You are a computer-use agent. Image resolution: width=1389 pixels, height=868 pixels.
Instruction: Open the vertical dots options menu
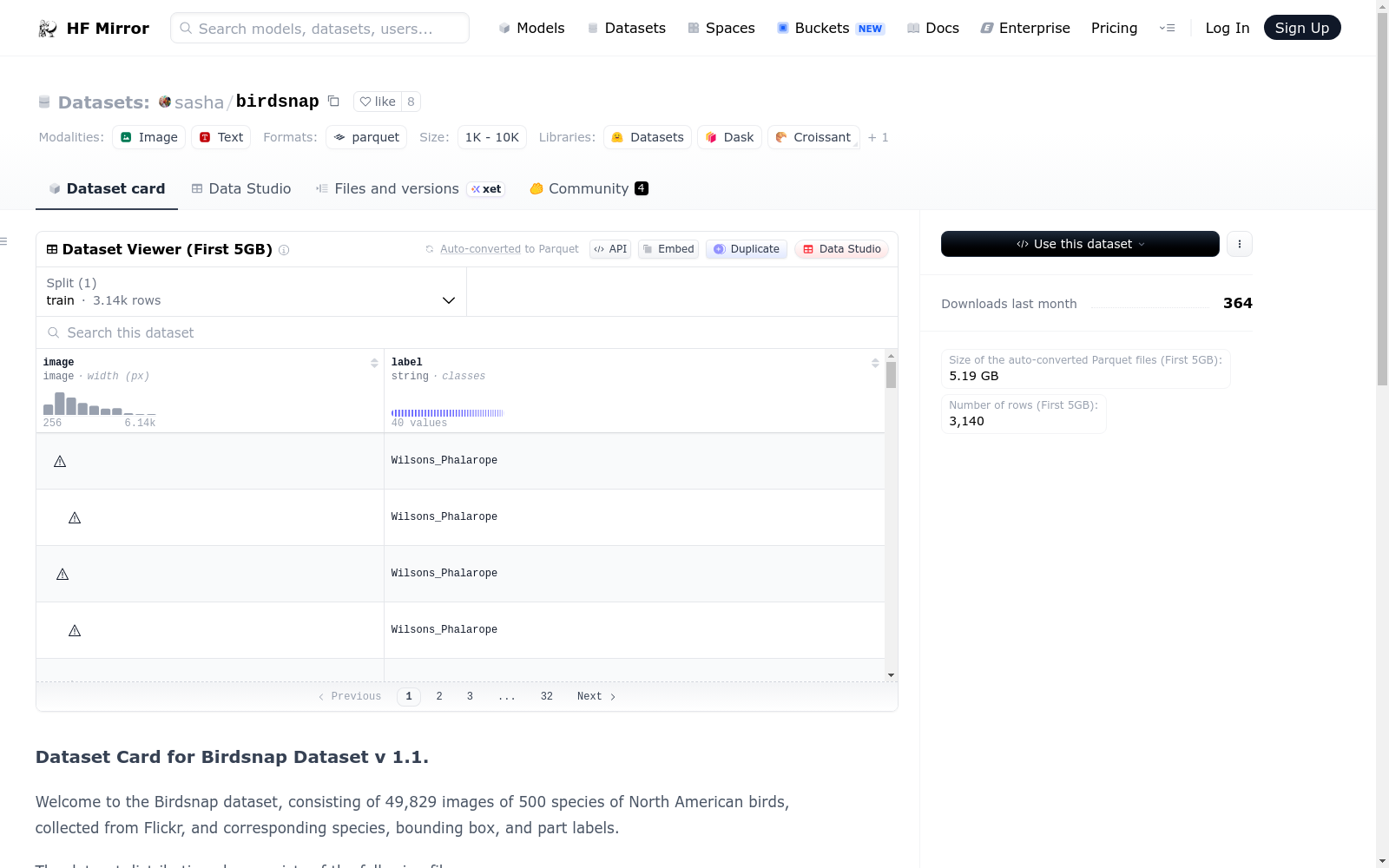tap(1240, 244)
